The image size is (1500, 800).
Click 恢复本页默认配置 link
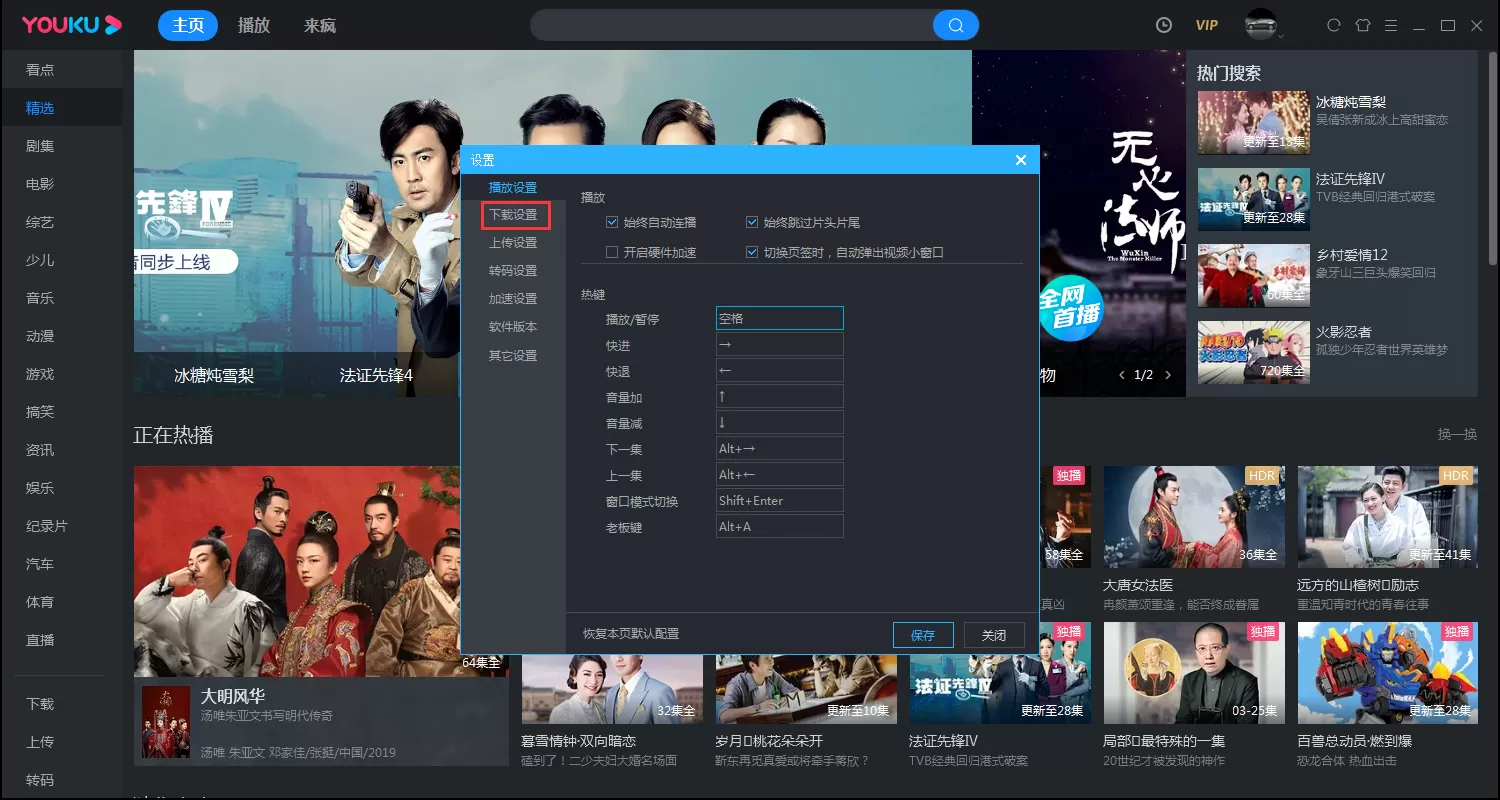click(x=631, y=634)
